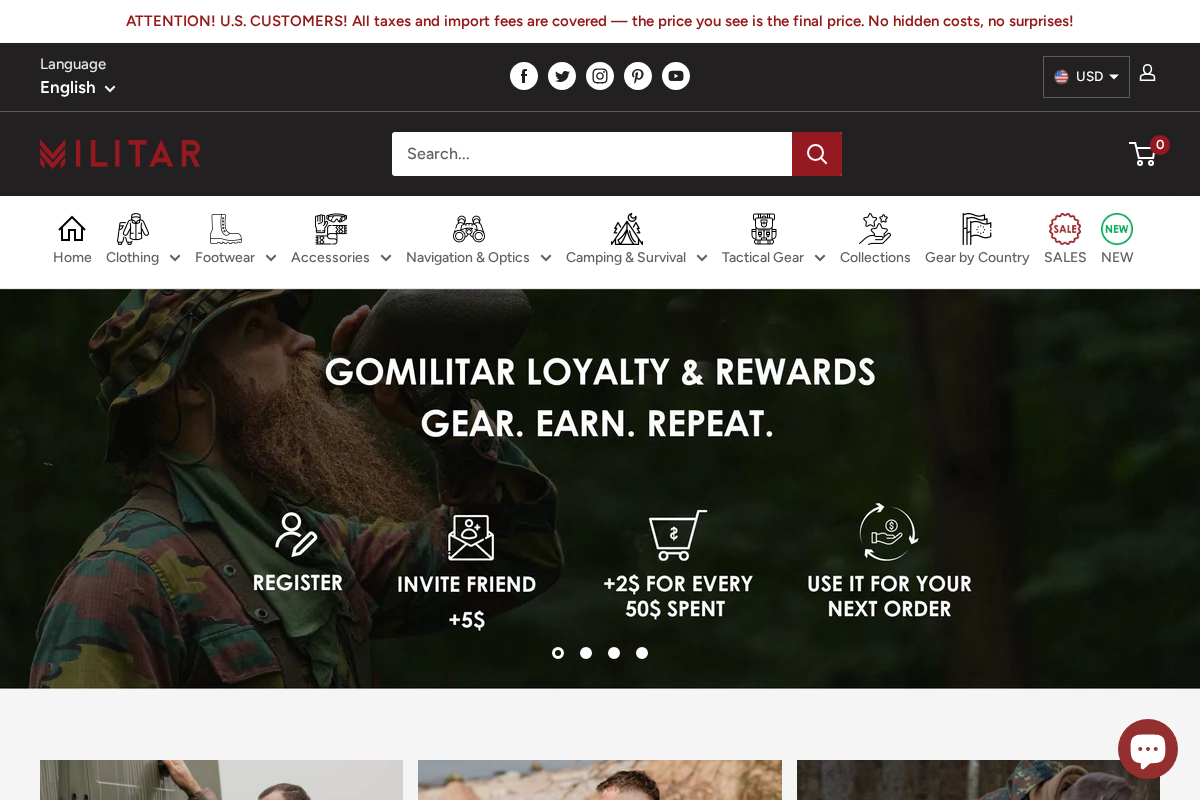Open the Instagram social icon
Image resolution: width=1200 pixels, height=800 pixels.
pos(600,76)
